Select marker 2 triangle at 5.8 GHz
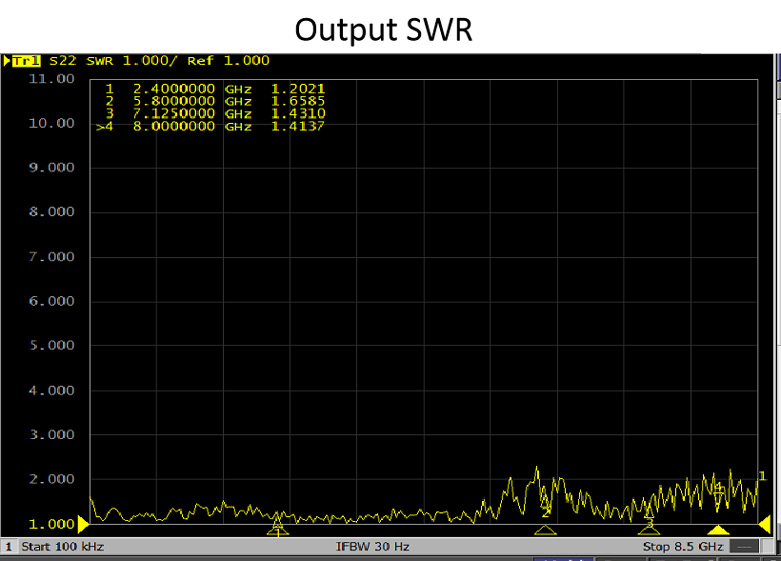781x561 pixels. click(545, 529)
